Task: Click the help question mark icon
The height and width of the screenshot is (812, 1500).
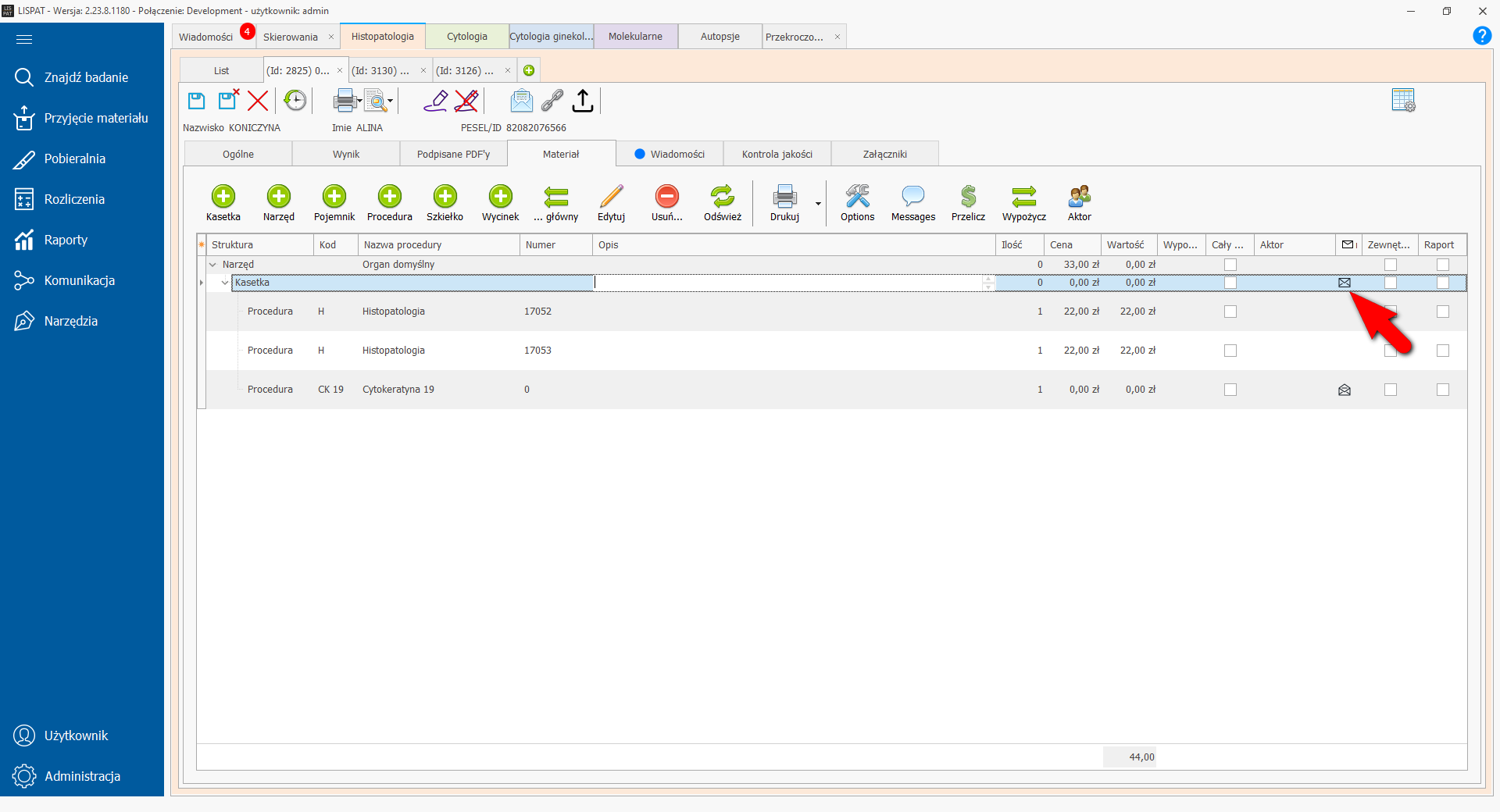Action: point(1481,36)
